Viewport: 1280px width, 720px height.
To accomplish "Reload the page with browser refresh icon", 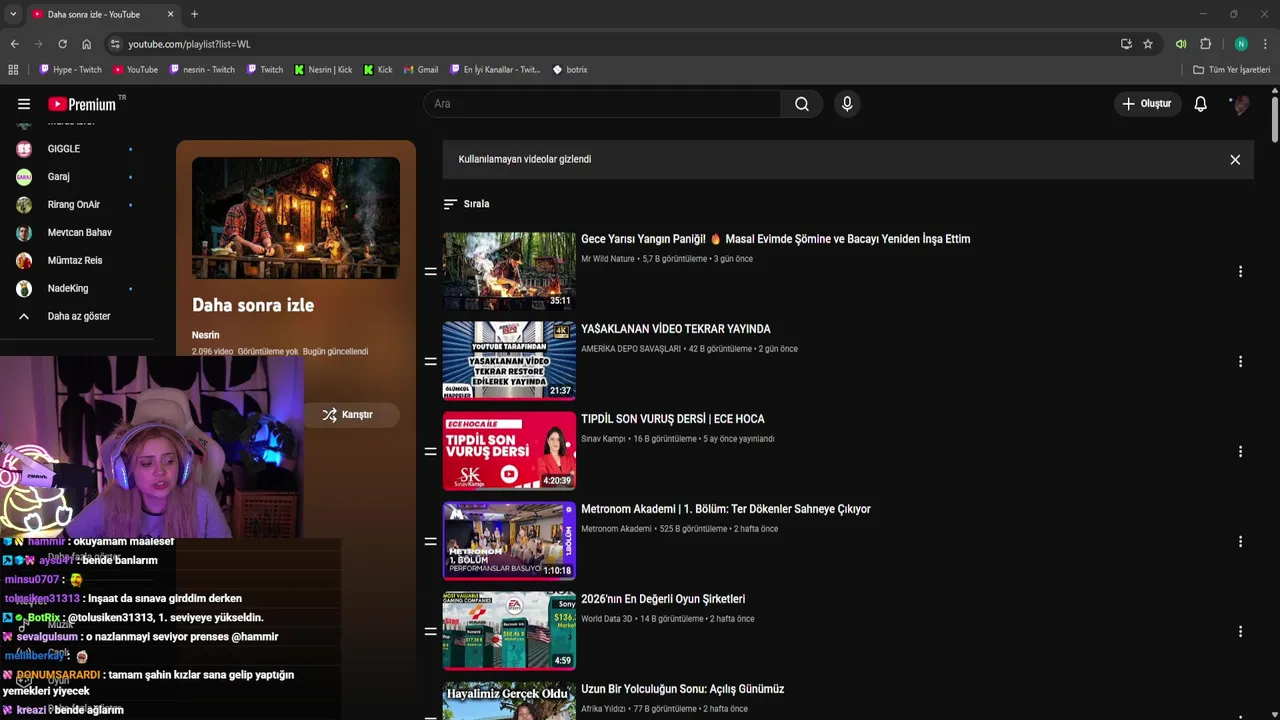I will point(62,44).
